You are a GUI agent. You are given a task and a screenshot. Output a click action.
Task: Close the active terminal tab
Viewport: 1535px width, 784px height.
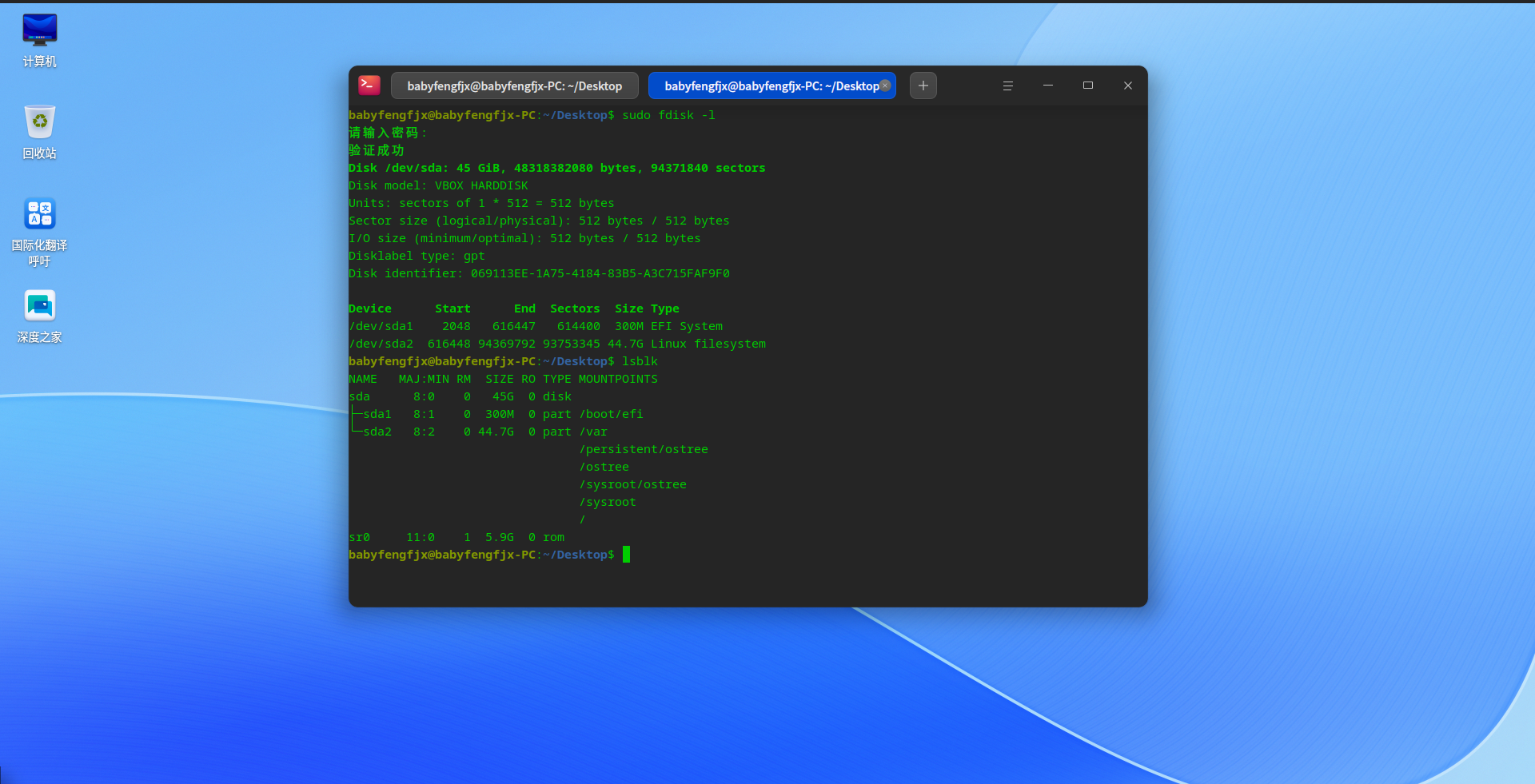[885, 86]
